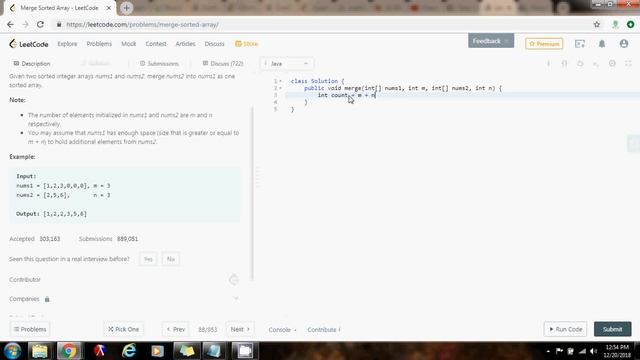The image size is (640, 360).
Task: Switch to the Submissions tab
Action: (159, 64)
